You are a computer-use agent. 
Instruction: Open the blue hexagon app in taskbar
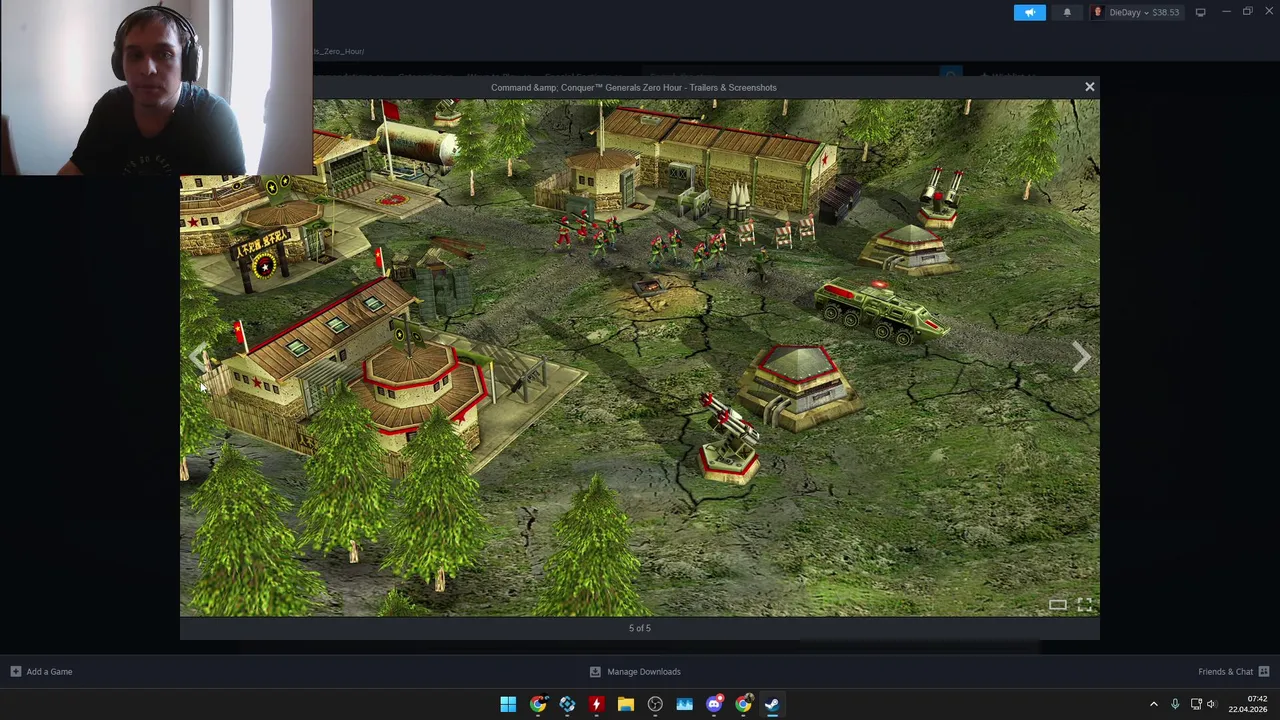pos(567,704)
